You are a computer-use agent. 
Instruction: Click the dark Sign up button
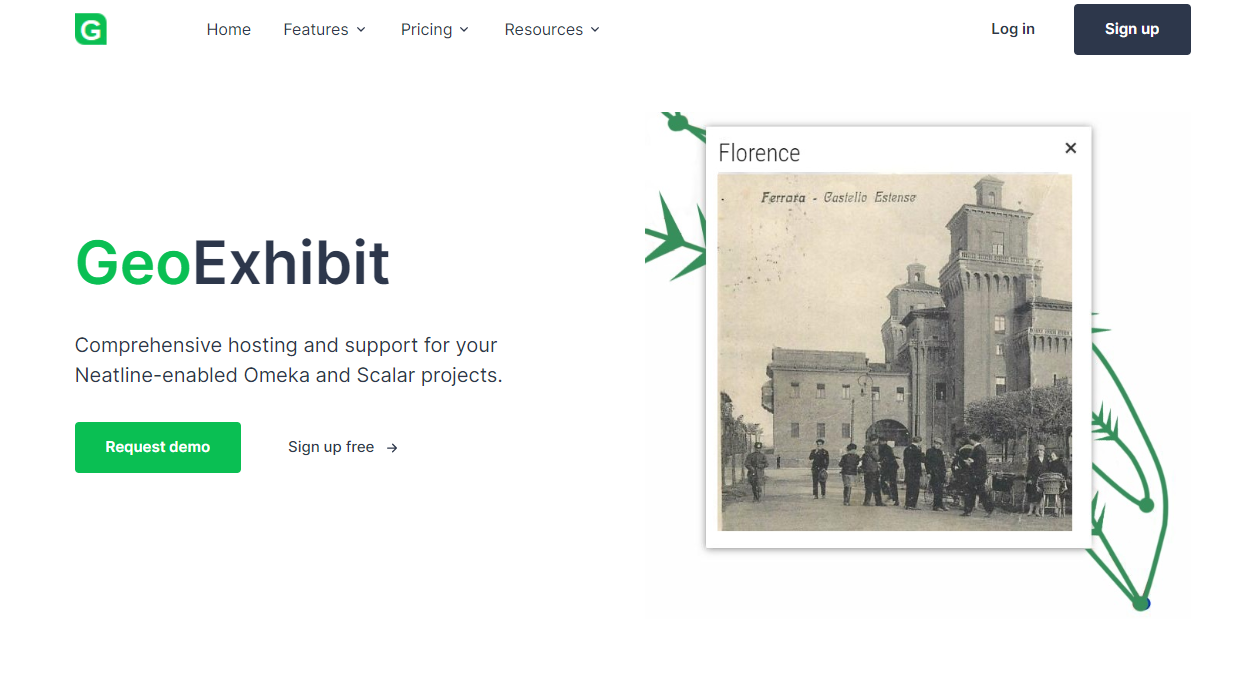click(1132, 29)
